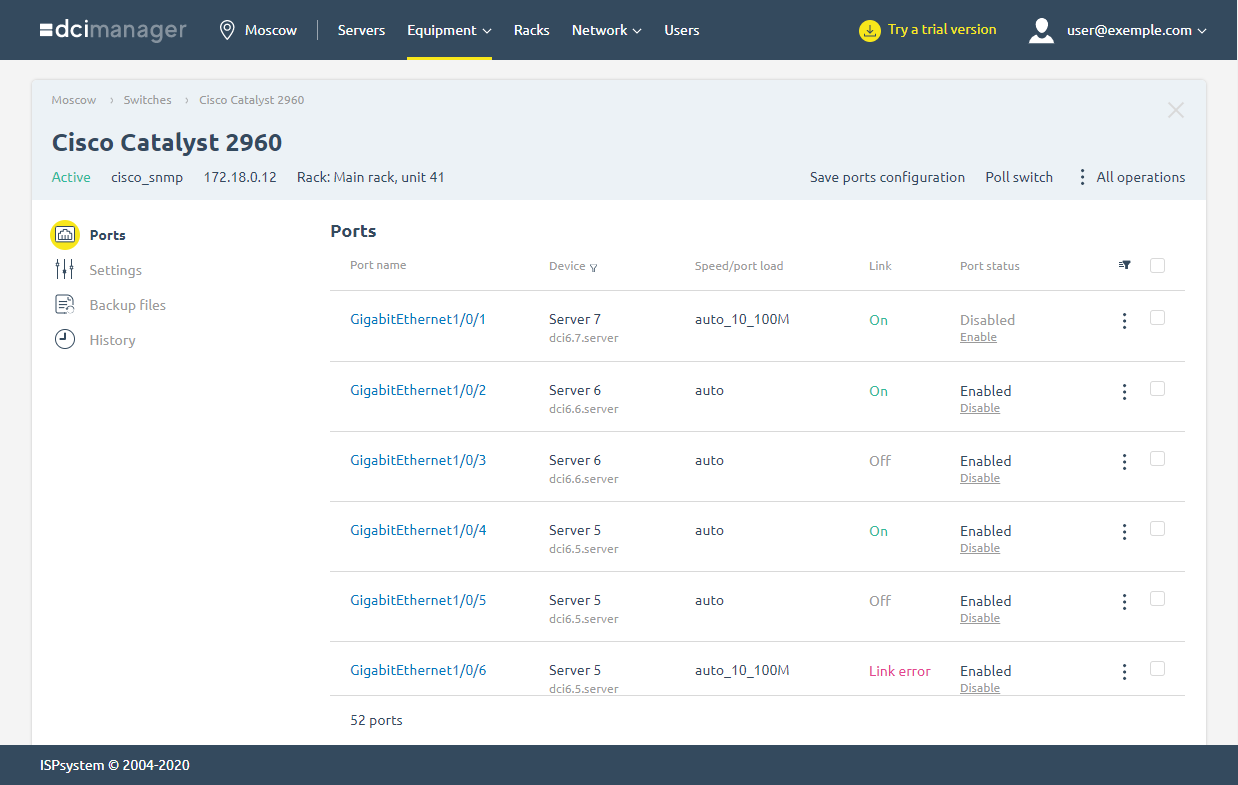Click the Moscow location pin icon
Screen dimensions: 1238x785
[227, 30]
